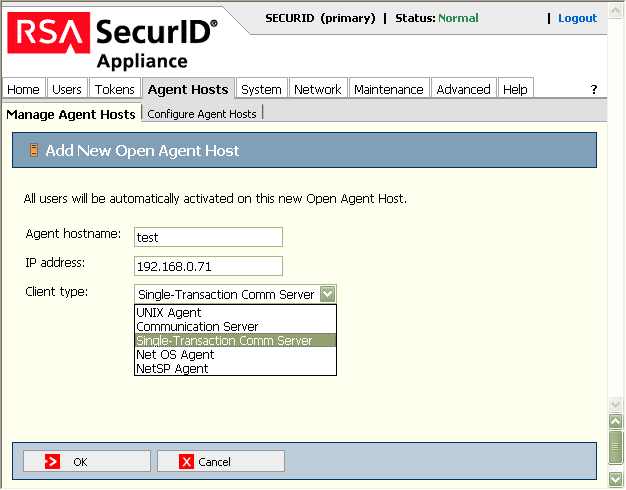Click the SECURID (primary) text
The height and width of the screenshot is (490, 626).
click(320, 18)
